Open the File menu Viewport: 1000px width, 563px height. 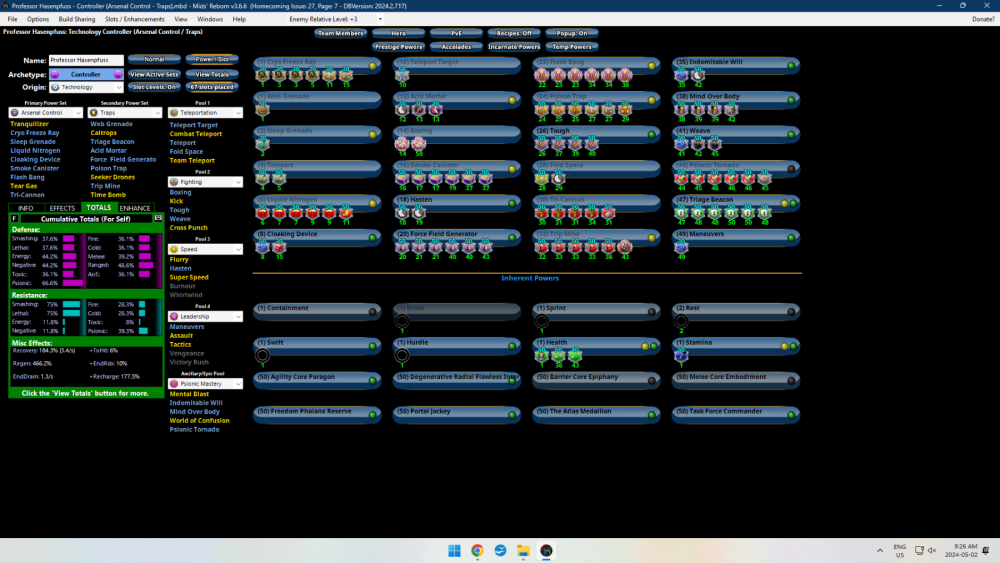tap(13, 19)
